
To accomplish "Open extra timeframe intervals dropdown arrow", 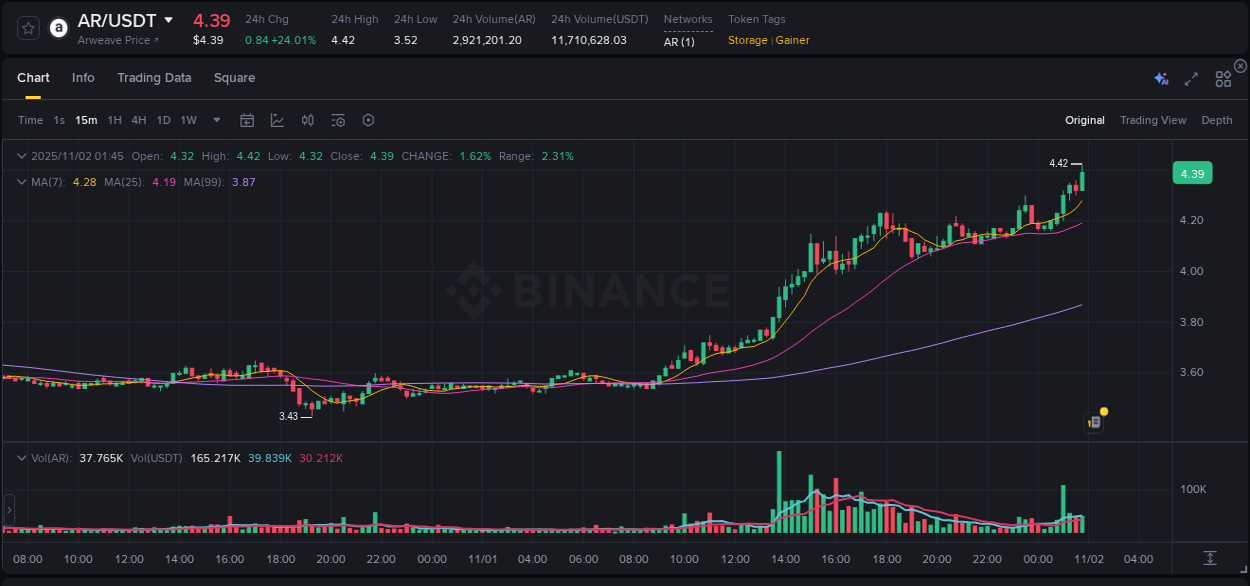I will [215, 120].
